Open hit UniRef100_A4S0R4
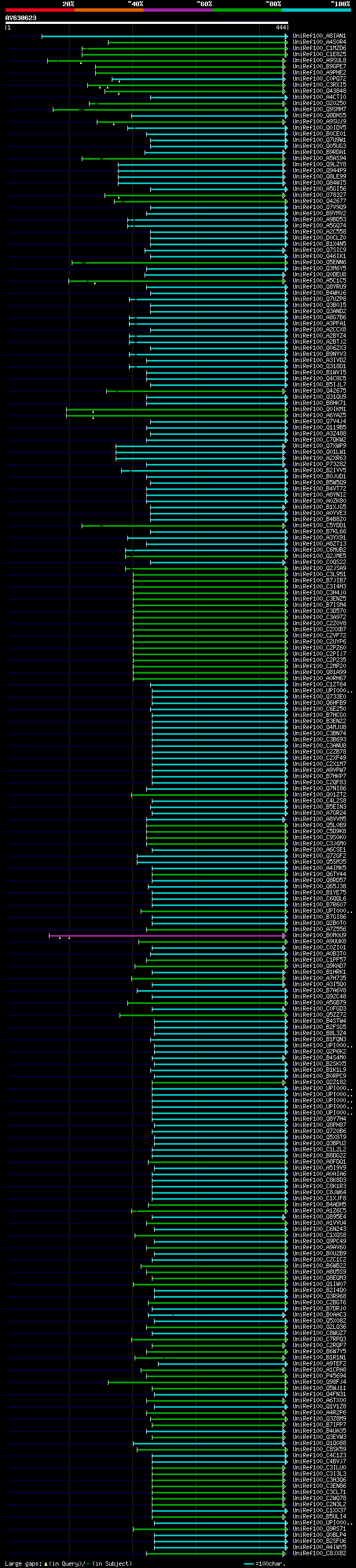Screen dimensions: 356x1568 319,42
